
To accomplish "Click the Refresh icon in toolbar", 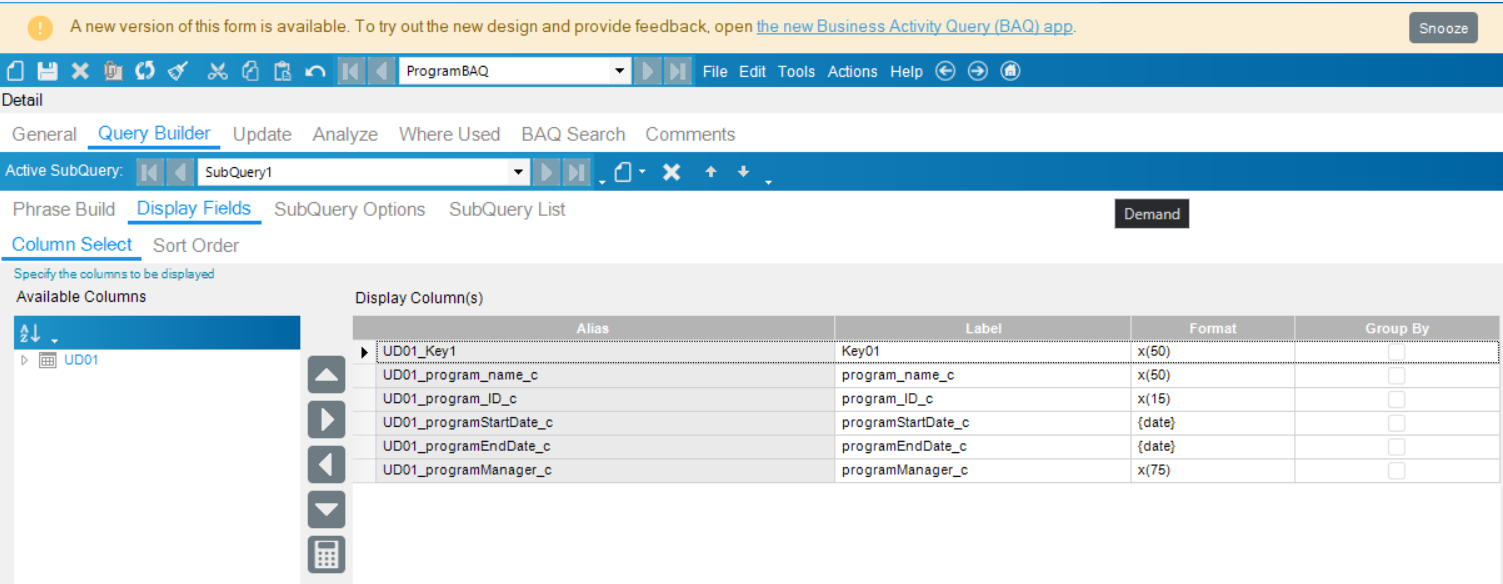I will point(145,71).
